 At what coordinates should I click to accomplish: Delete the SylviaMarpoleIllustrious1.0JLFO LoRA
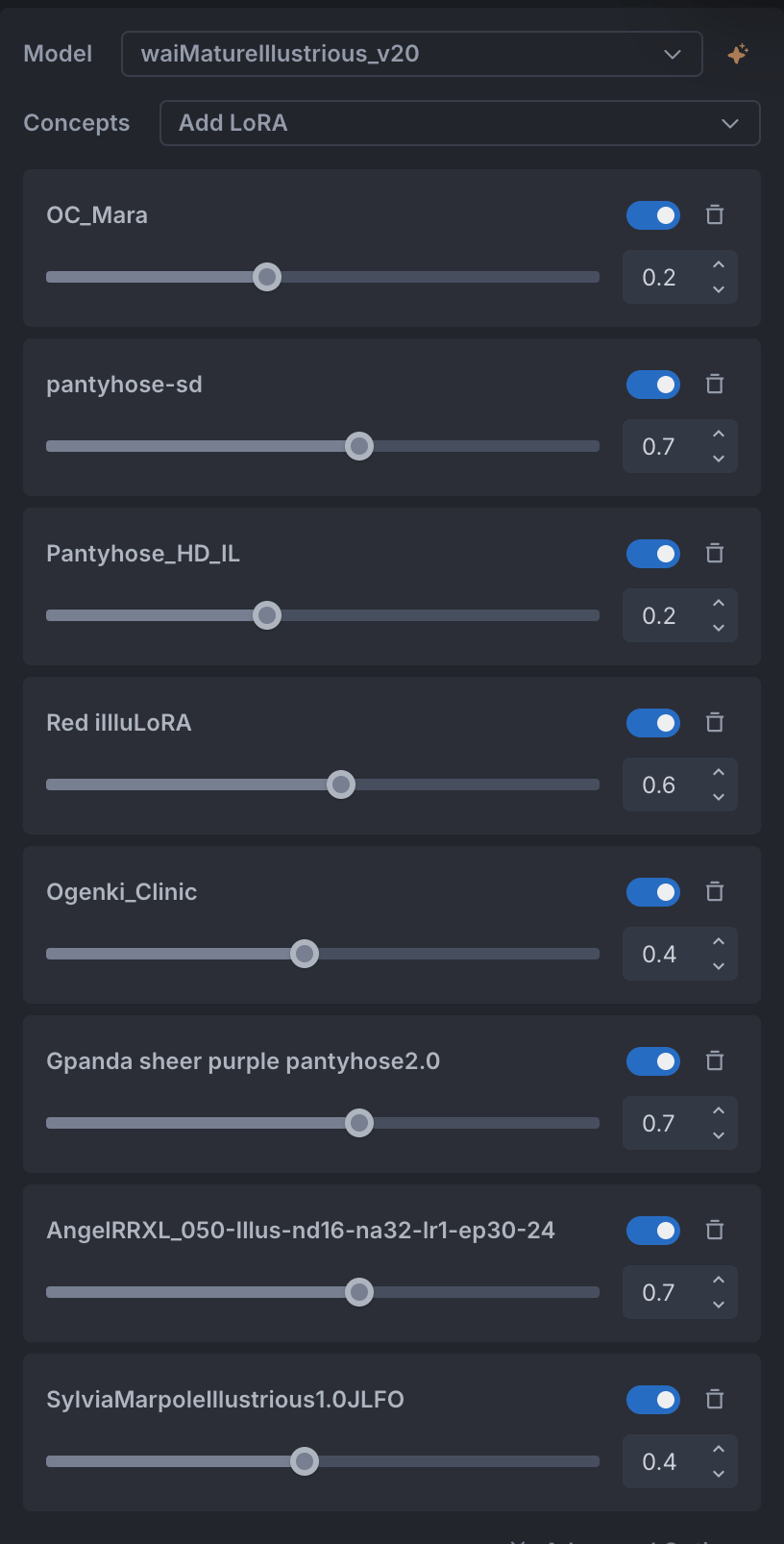(715, 1400)
